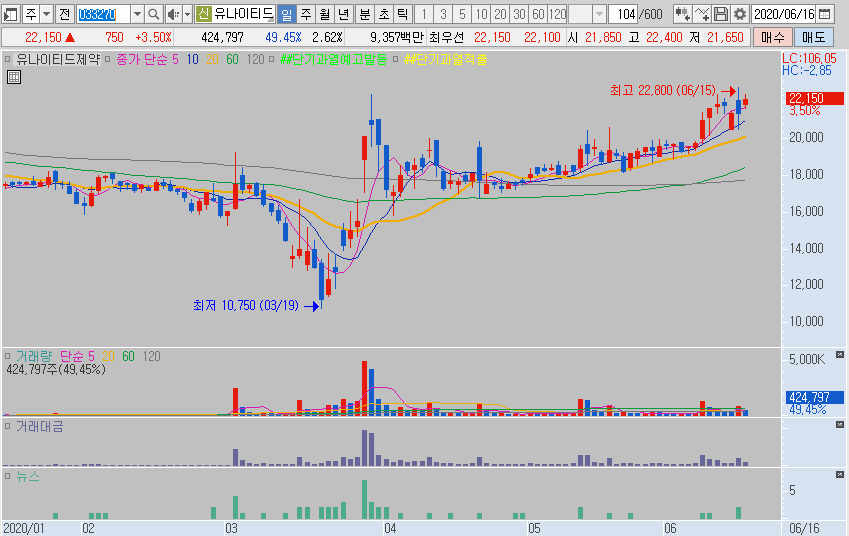Screen dimensions: 849x536
Task: Click the stock name 유나이티드 field
Action: point(244,14)
